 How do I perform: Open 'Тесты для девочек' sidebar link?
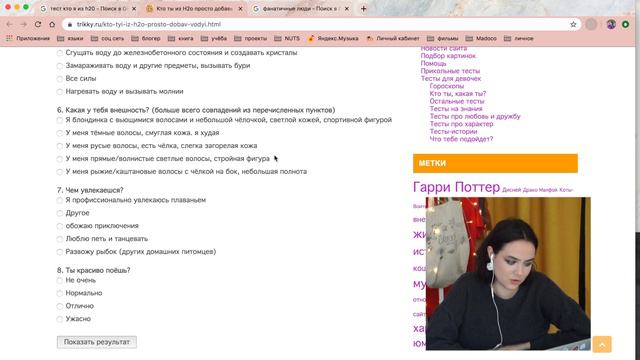451,78
